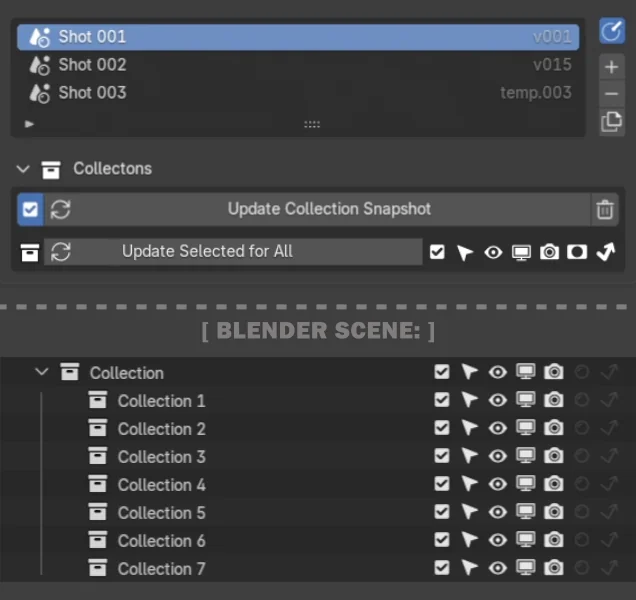Image resolution: width=636 pixels, height=600 pixels.
Task: Grab the shot list resize handle dots
Action: (x=312, y=125)
